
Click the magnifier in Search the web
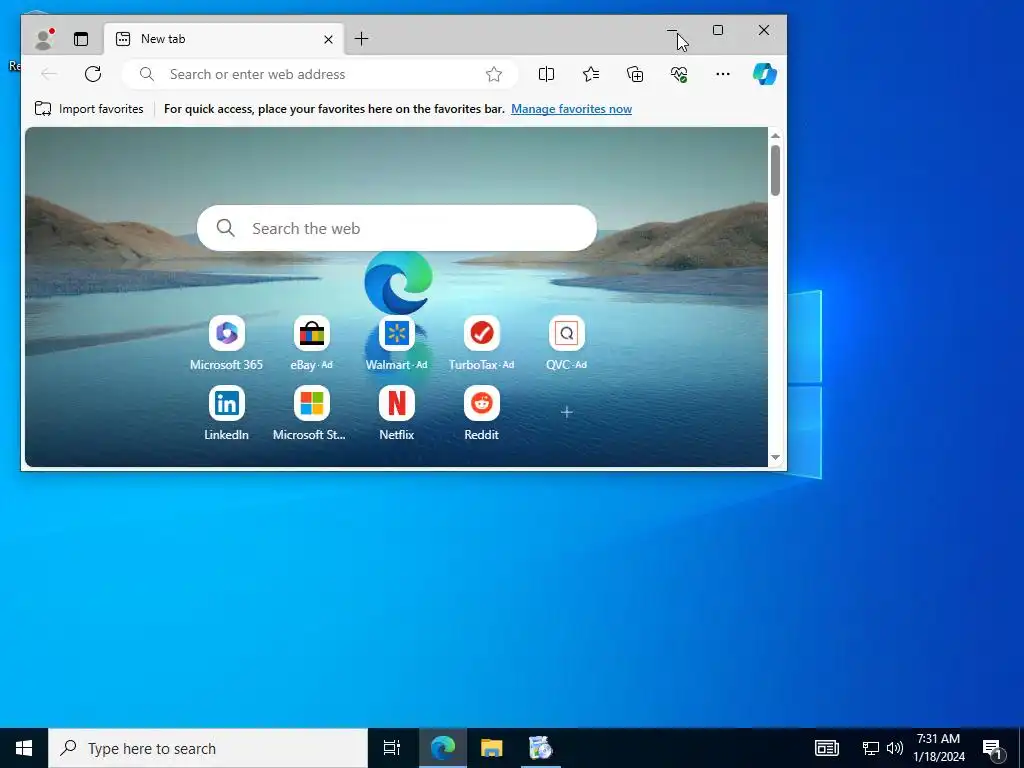click(x=226, y=228)
